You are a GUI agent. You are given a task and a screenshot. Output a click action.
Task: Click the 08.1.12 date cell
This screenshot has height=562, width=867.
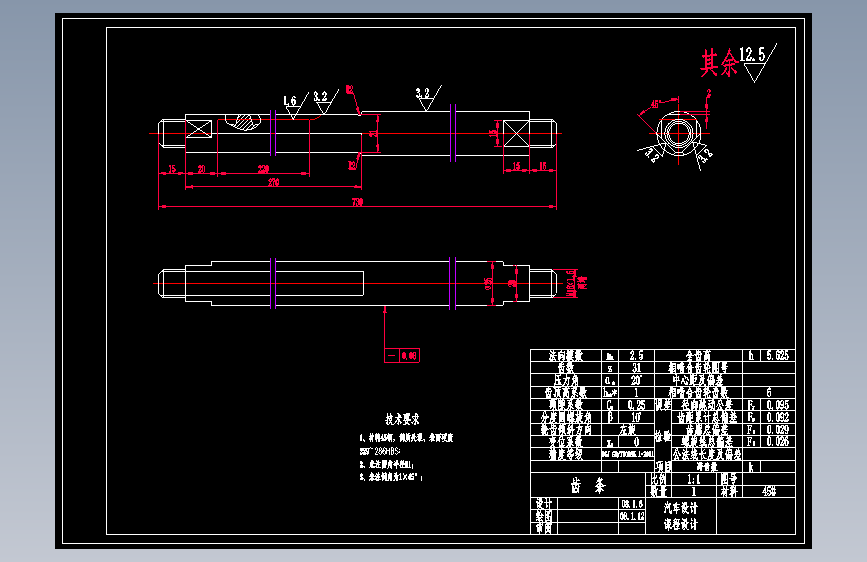(x=632, y=516)
